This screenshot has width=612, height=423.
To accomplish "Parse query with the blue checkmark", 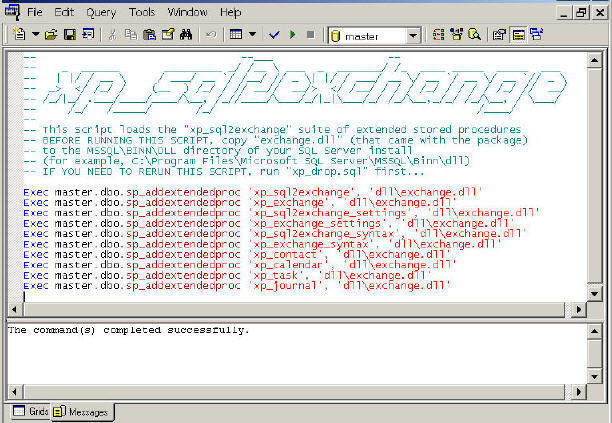I will [274, 35].
